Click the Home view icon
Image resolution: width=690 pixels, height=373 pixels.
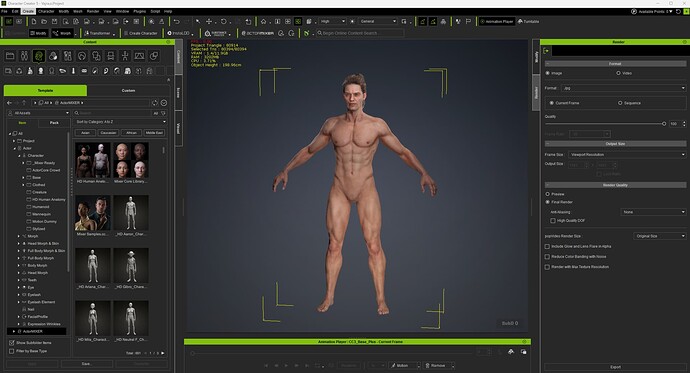[x=264, y=21]
